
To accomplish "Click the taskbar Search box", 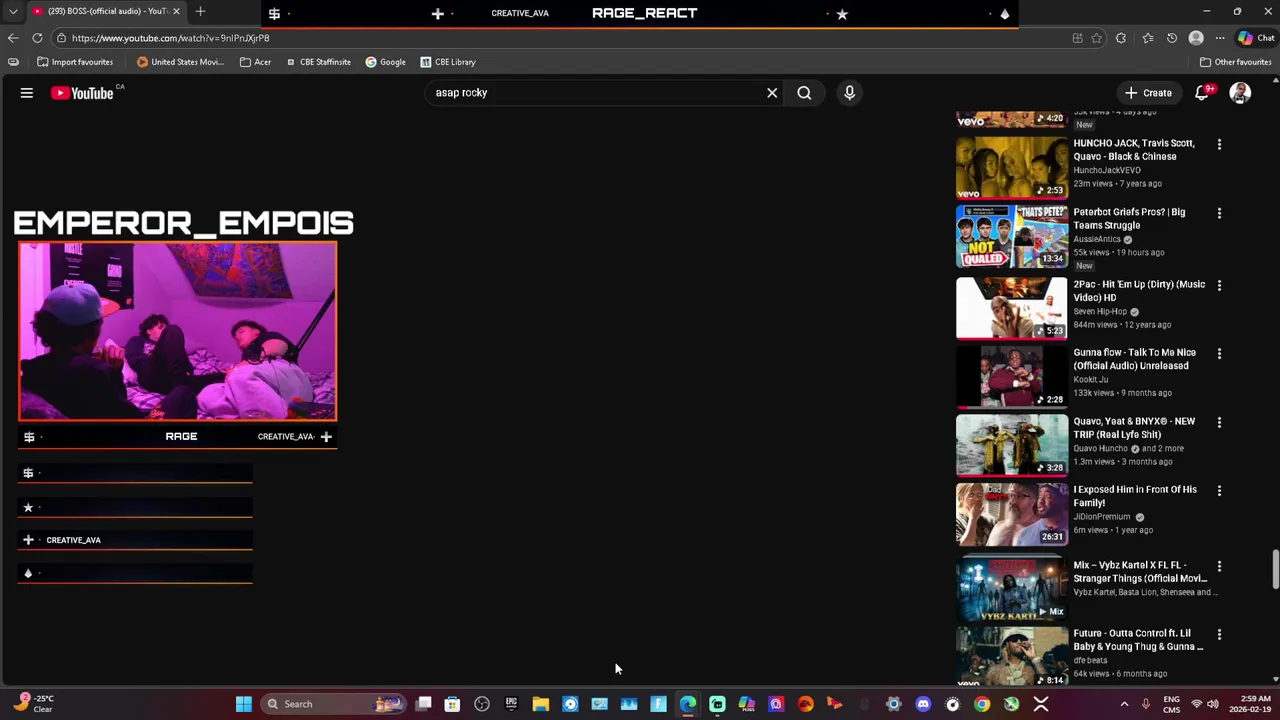I will tap(335, 704).
